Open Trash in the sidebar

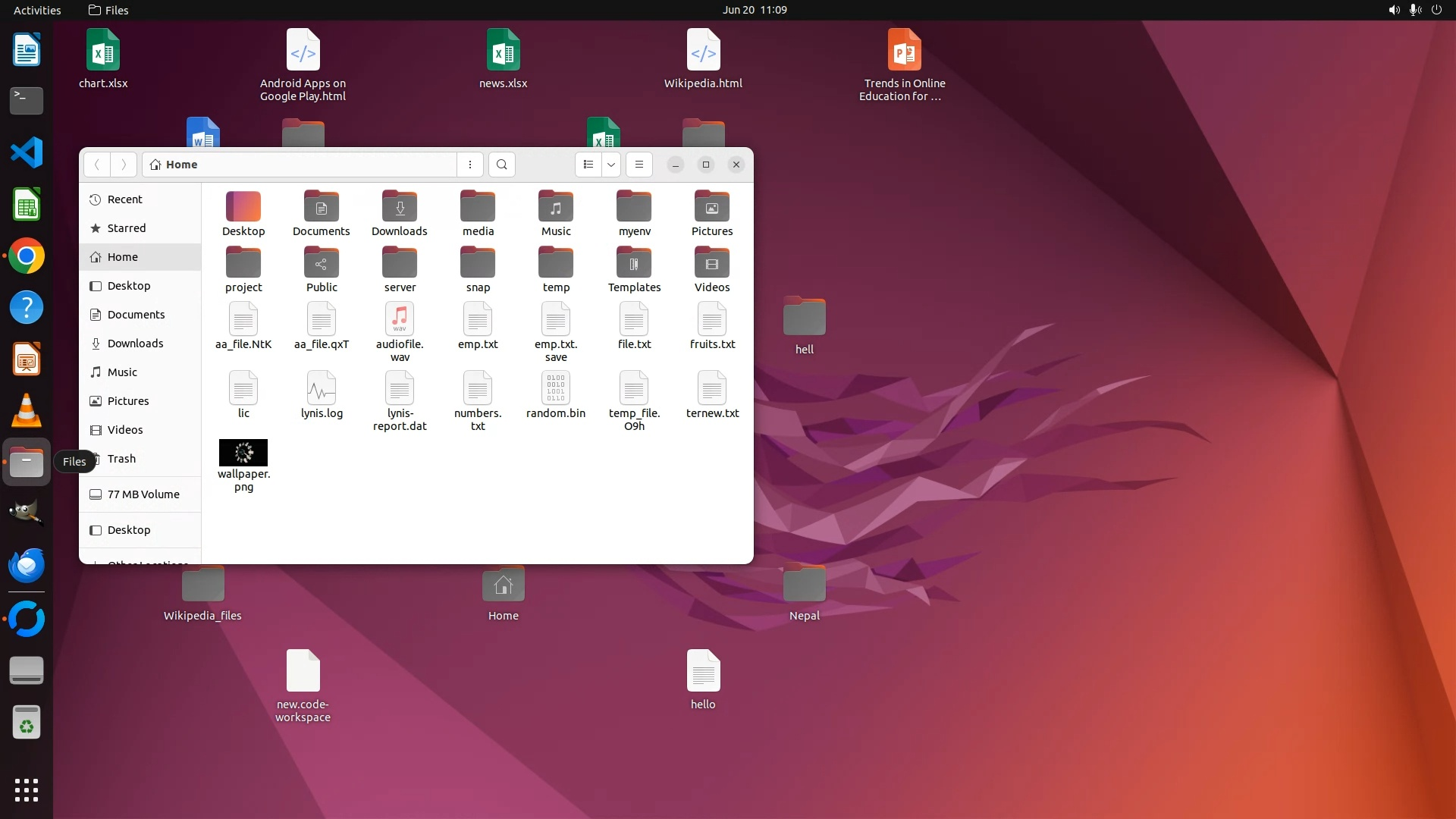pyautogui.click(x=121, y=459)
